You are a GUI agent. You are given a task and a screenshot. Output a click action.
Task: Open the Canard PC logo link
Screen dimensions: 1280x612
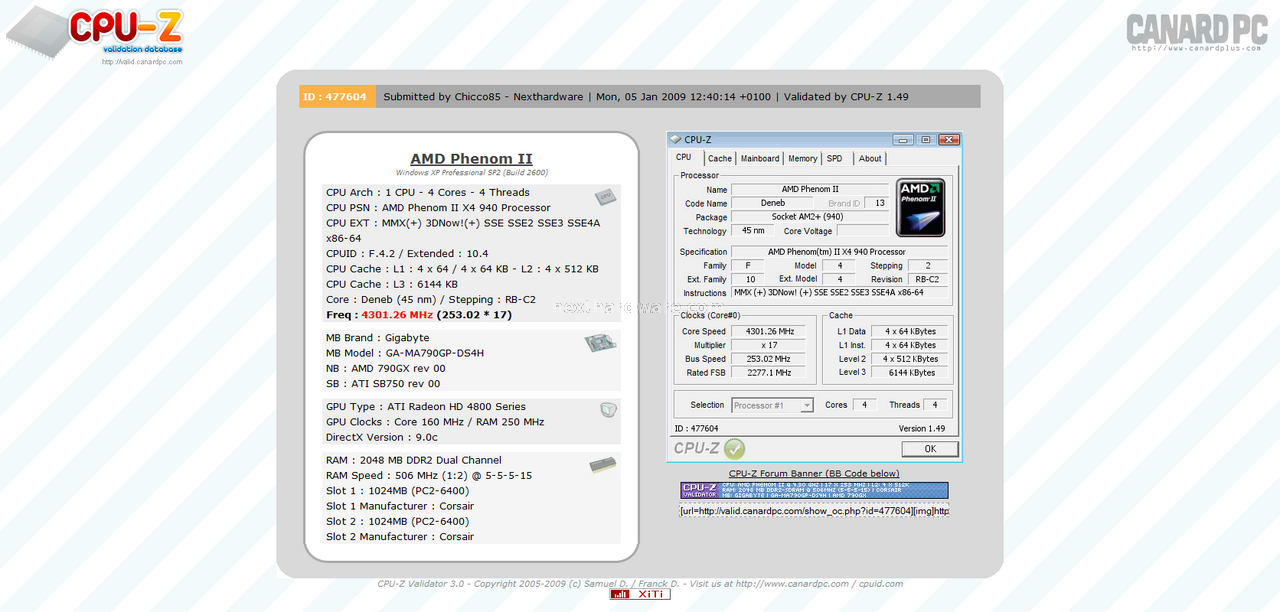point(1197,32)
